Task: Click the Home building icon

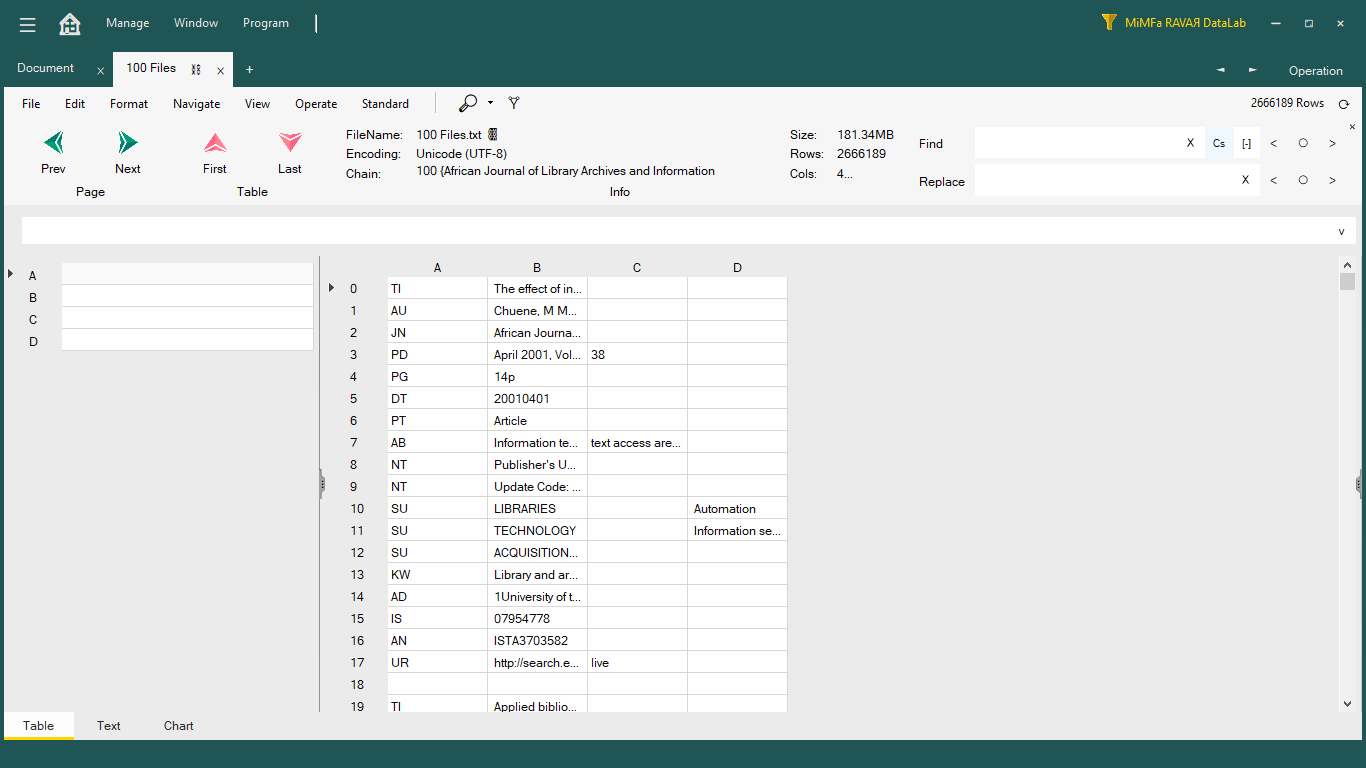Action: click(x=70, y=24)
